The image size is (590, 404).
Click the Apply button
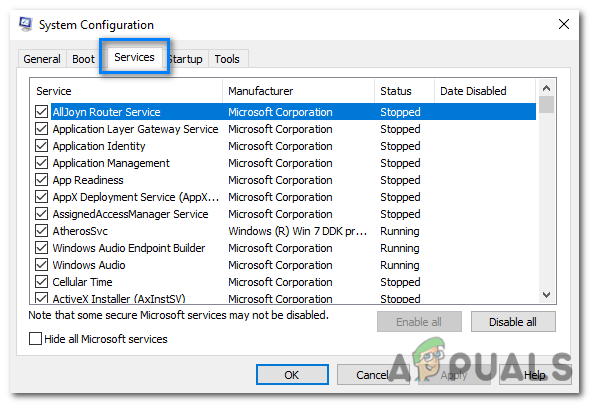(454, 375)
